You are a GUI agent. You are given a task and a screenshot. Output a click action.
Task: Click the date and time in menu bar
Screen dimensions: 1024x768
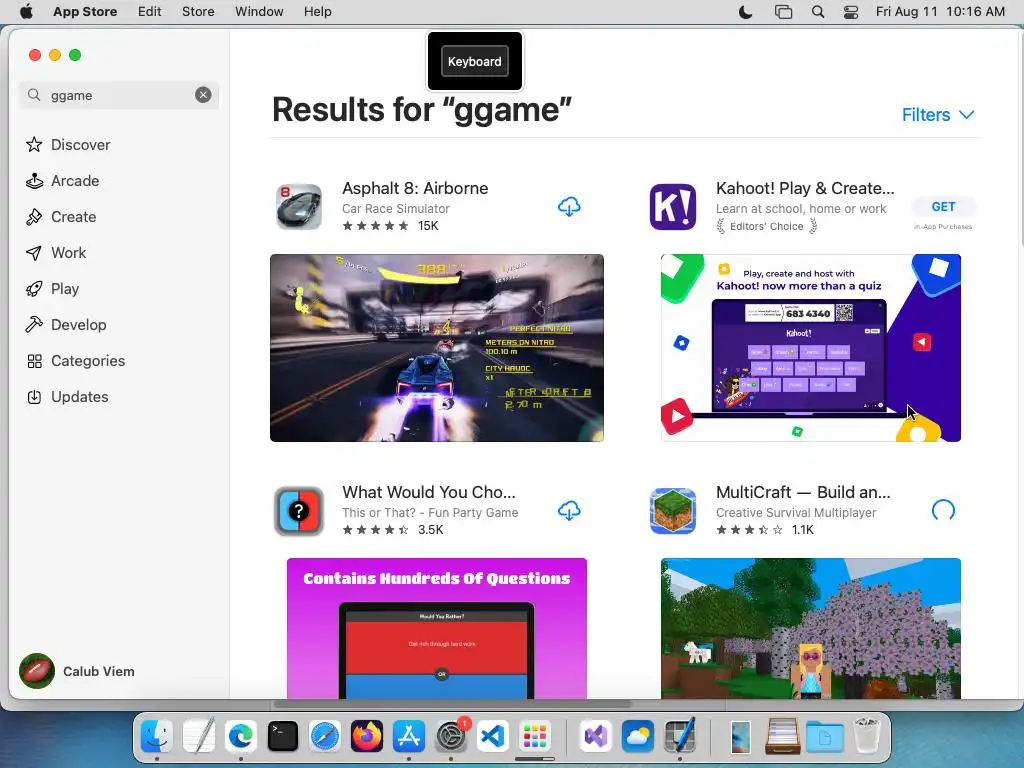940,12
